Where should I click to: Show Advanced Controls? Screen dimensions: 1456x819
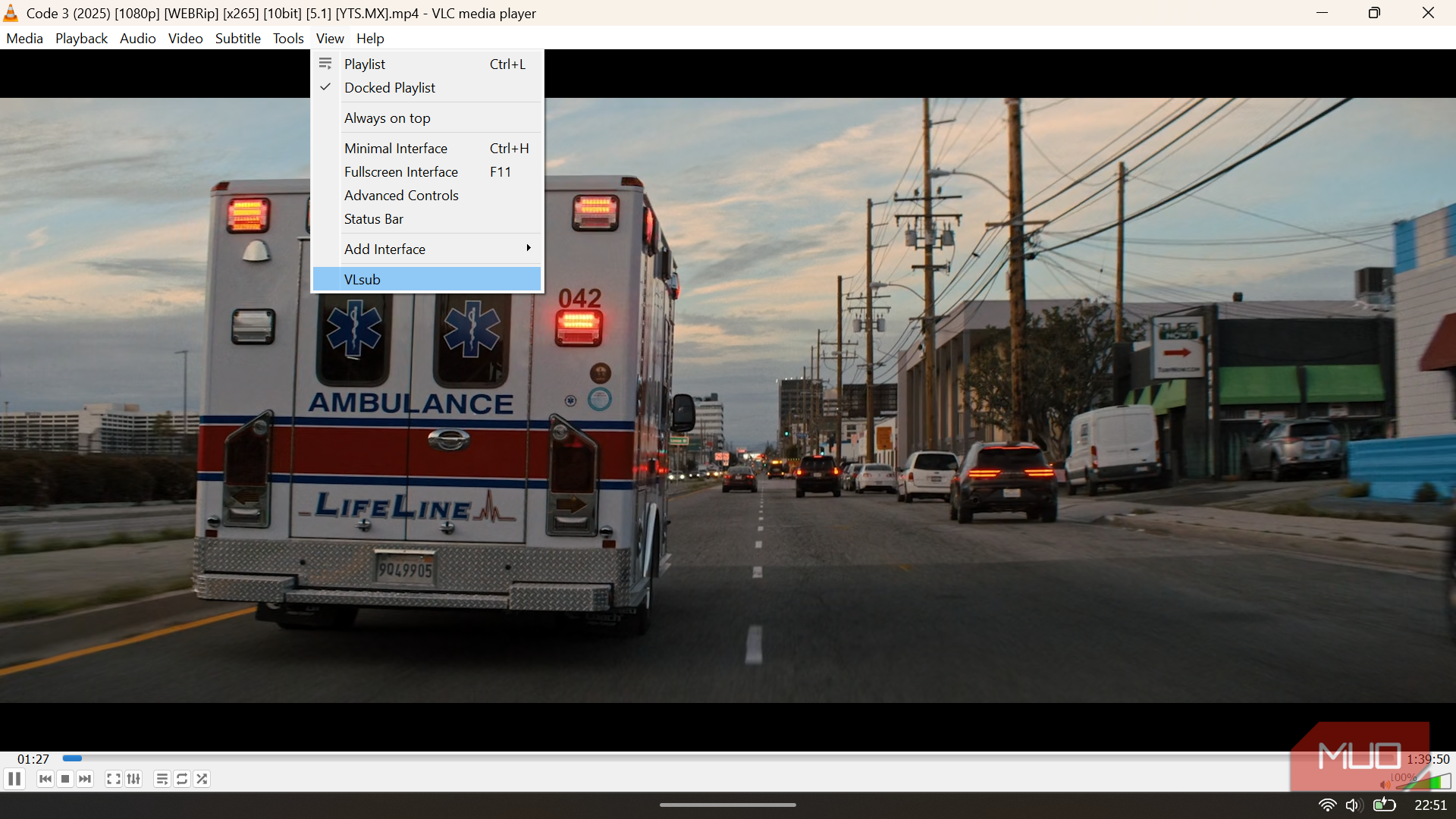[427, 196]
